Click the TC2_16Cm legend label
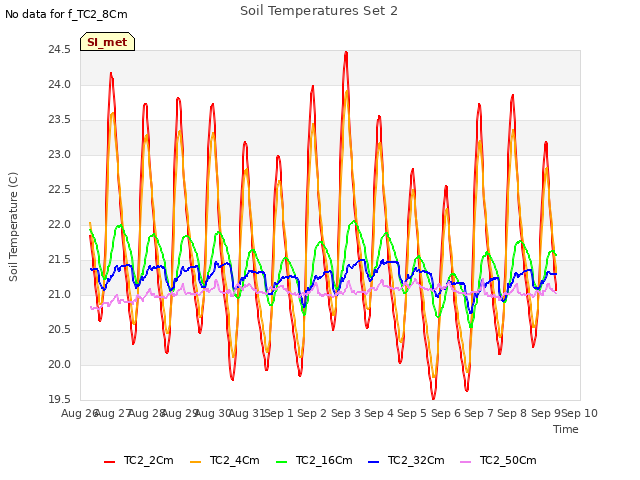Screen dimensions: 640x480 324,460
